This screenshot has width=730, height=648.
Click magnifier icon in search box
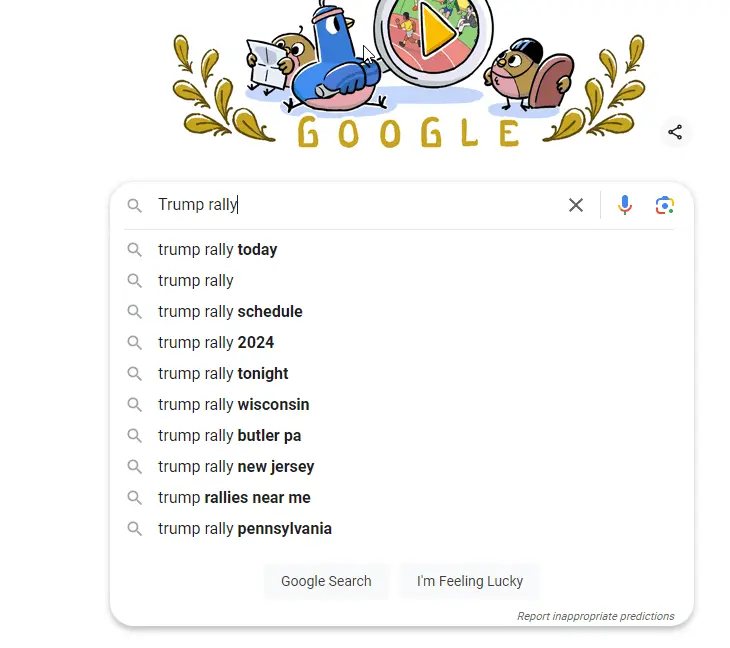point(134,205)
